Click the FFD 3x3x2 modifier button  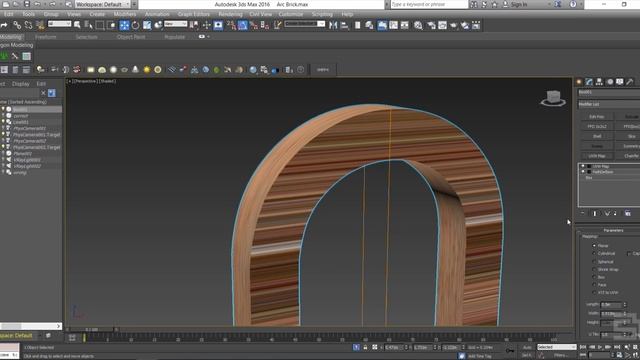597,127
